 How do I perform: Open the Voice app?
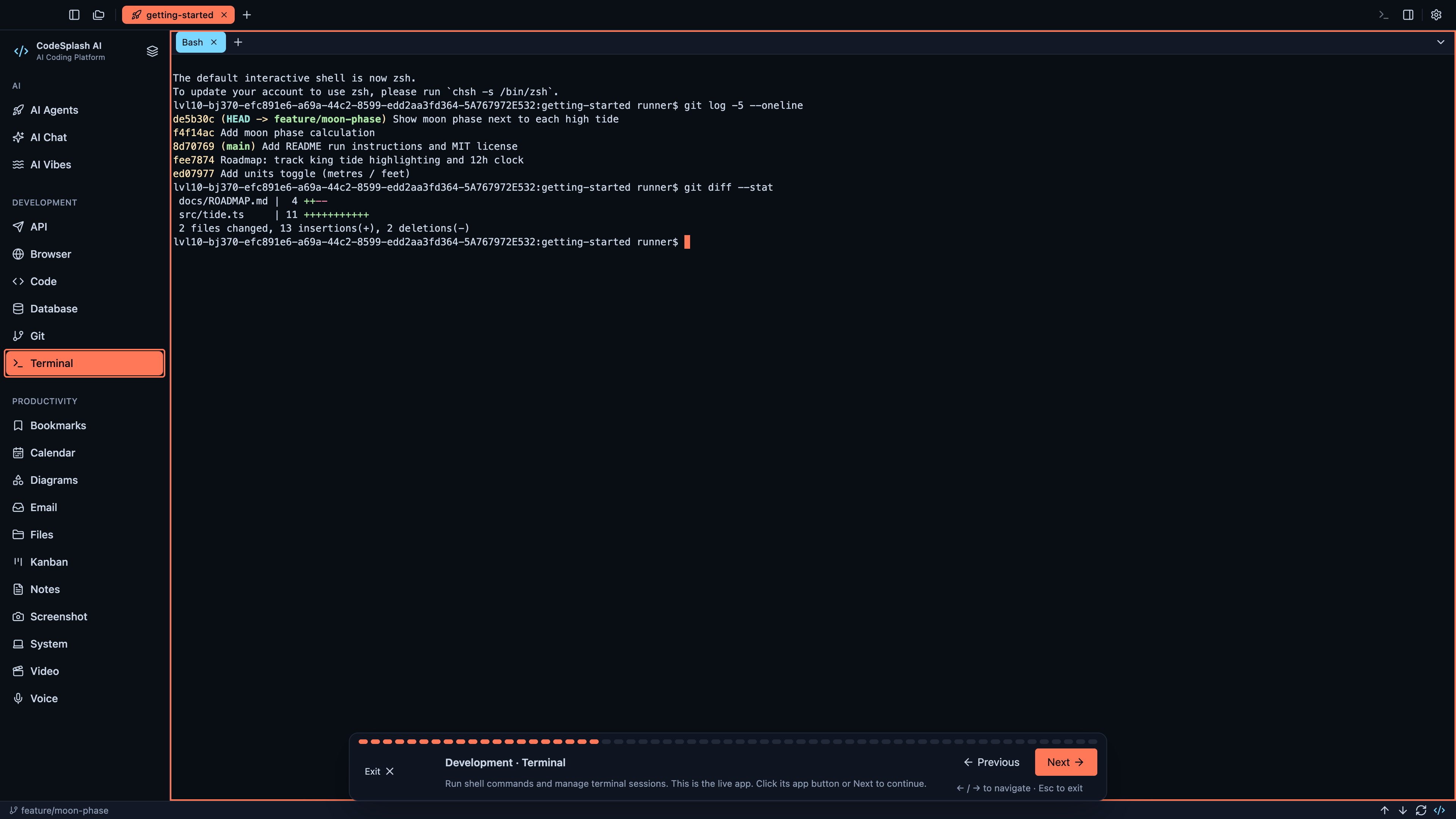(x=84, y=698)
